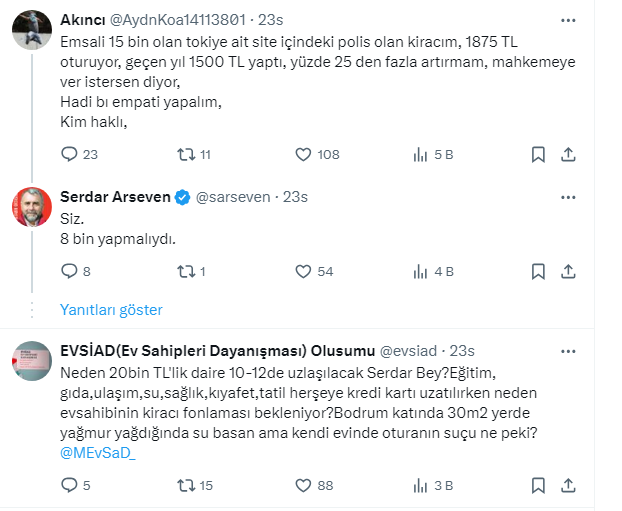
Task: Retweet the EVSİAD tweet
Action: [185, 486]
